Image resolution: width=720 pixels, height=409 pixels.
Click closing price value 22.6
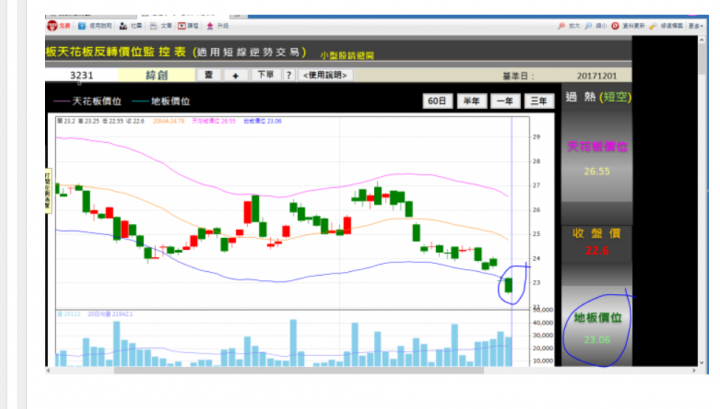597,251
